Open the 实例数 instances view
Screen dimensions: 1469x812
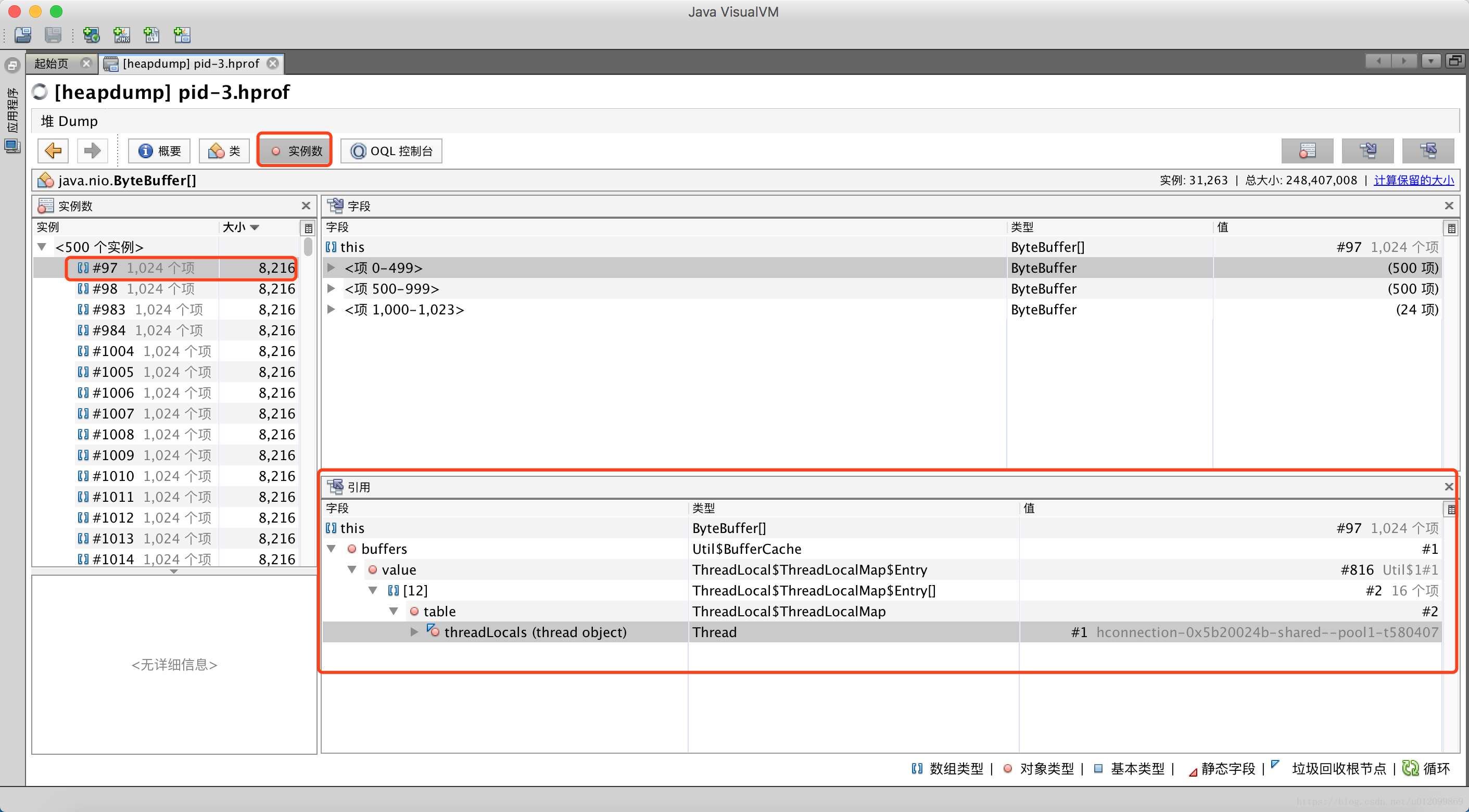pyautogui.click(x=295, y=150)
